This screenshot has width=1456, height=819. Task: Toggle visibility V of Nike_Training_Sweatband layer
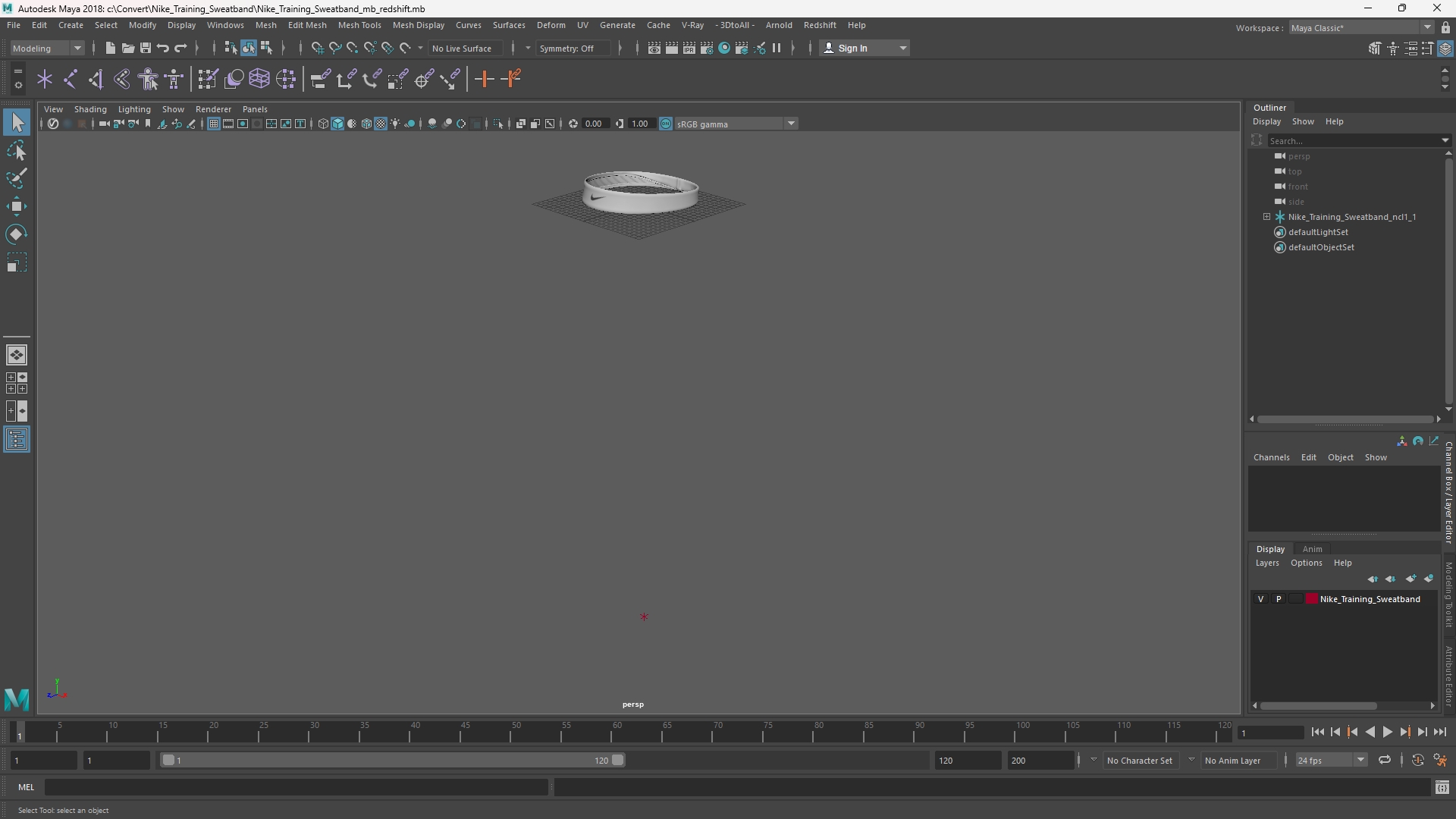tap(1261, 599)
